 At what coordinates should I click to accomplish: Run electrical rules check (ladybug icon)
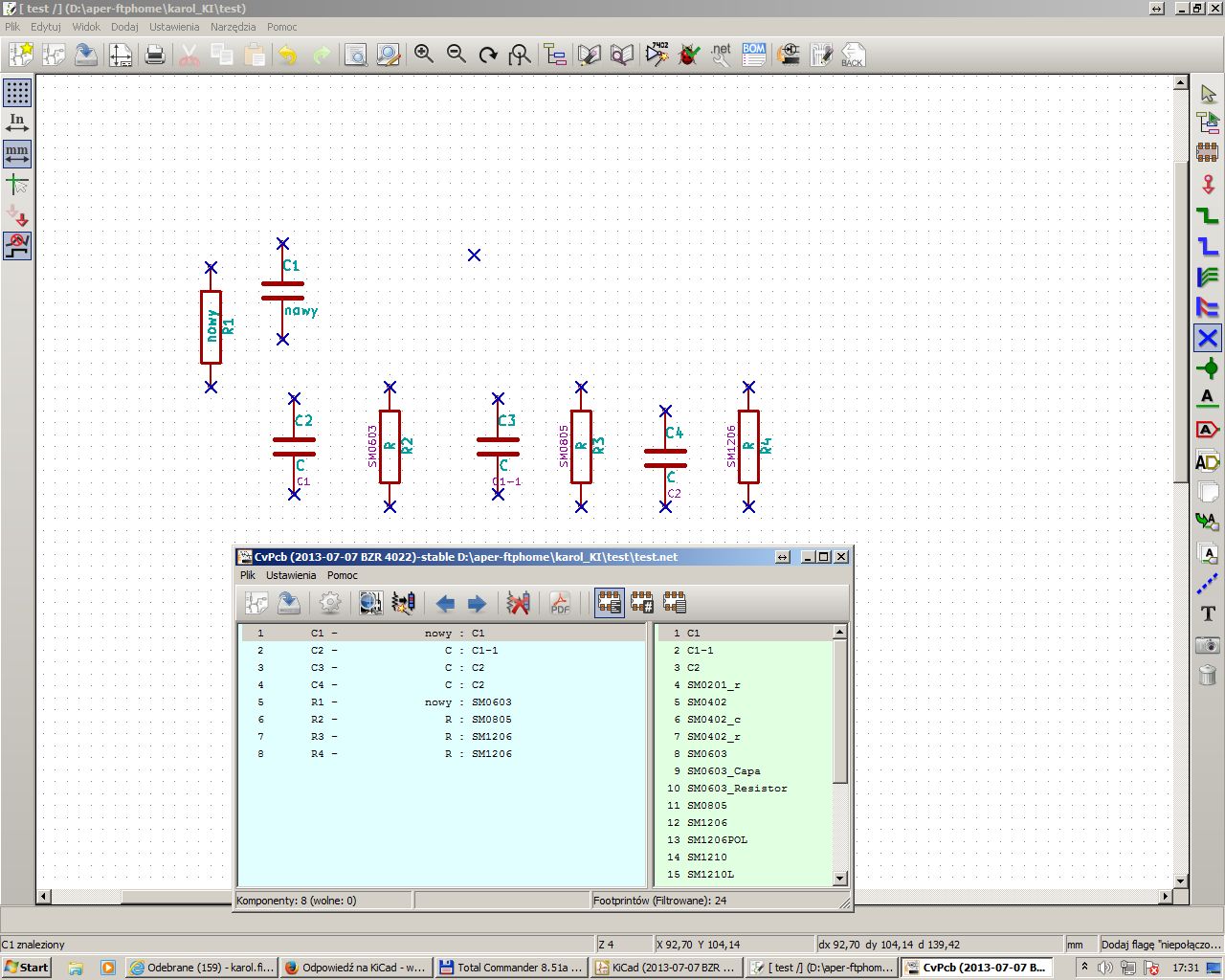[688, 55]
